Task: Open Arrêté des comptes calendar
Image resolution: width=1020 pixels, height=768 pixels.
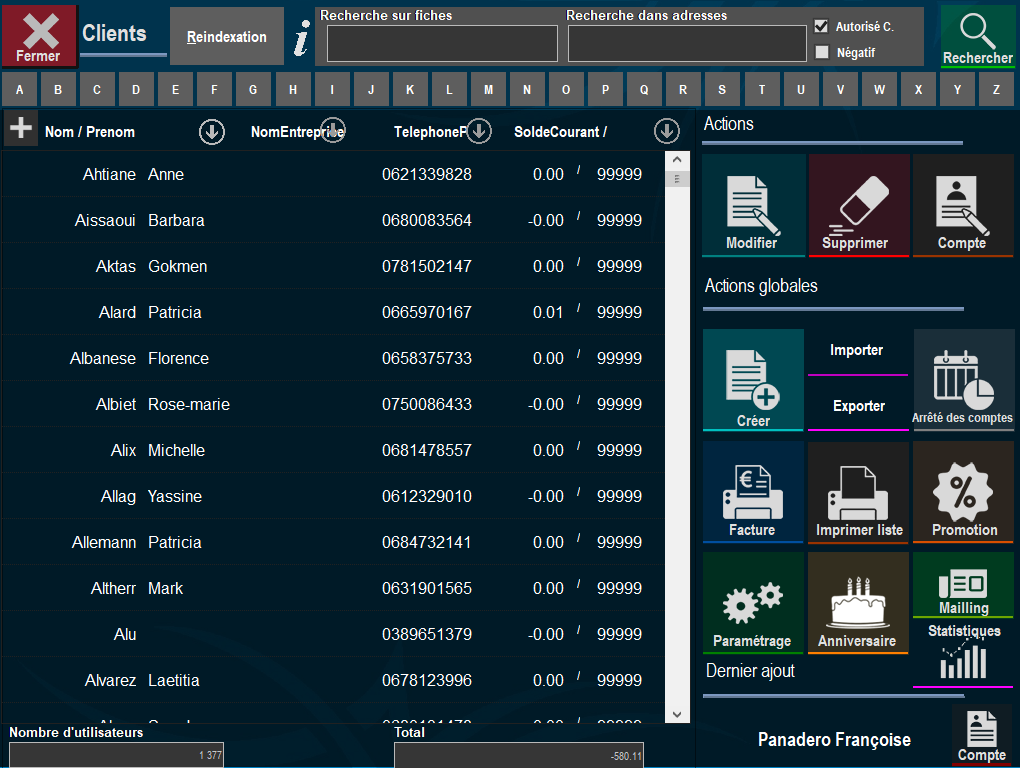Action: [963, 380]
